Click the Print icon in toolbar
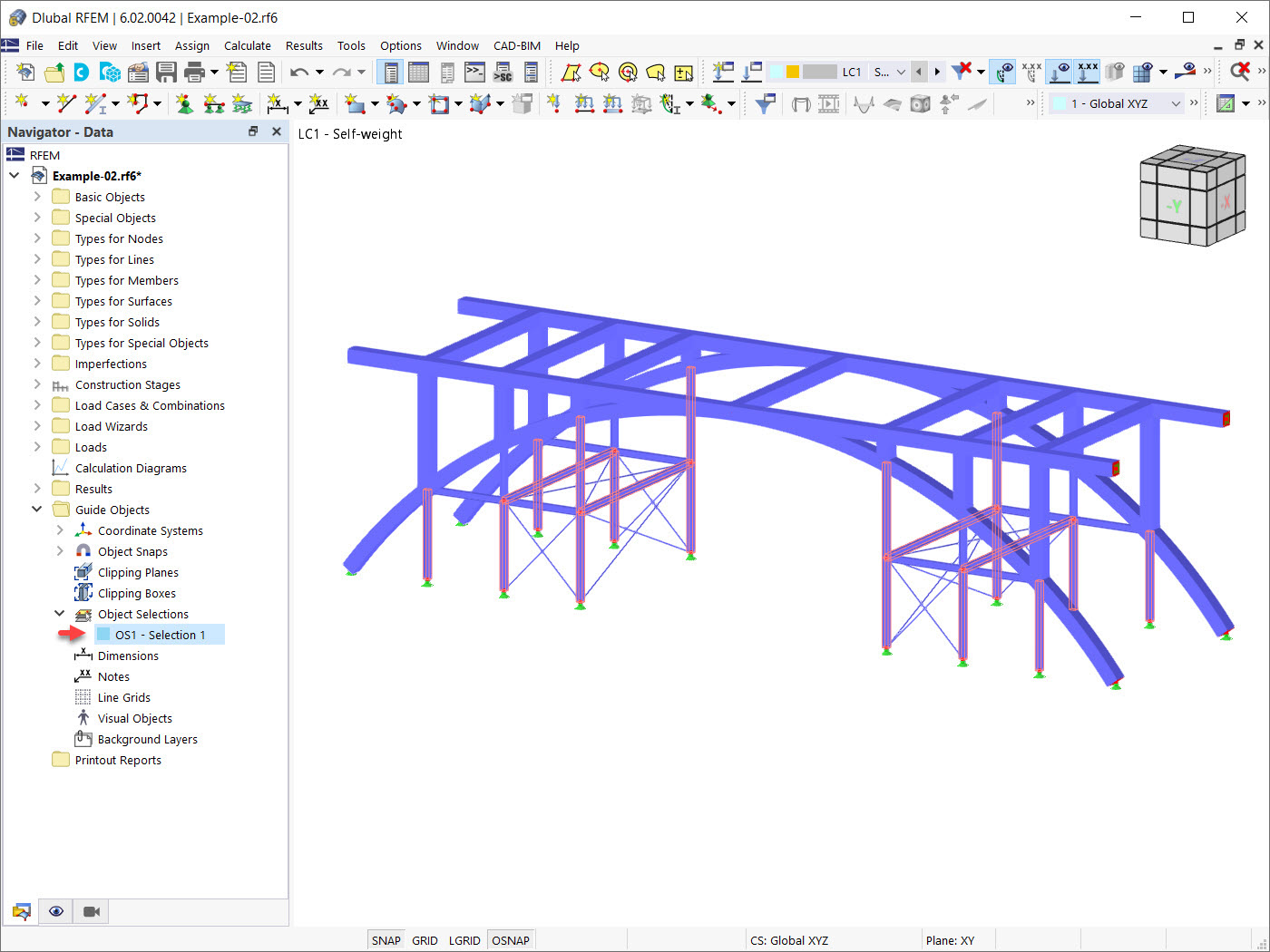Screen dimensions: 1270x952 click(194, 72)
